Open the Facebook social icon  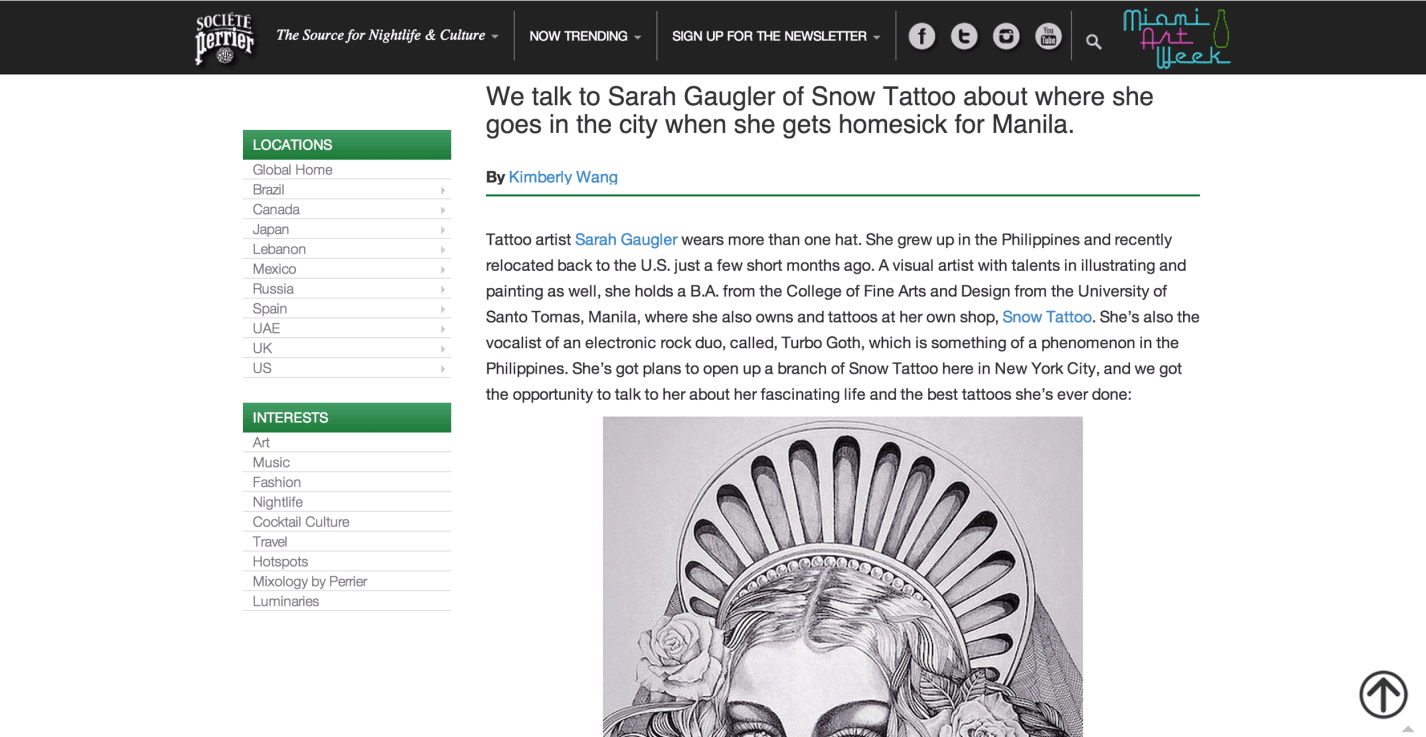[x=922, y=36]
